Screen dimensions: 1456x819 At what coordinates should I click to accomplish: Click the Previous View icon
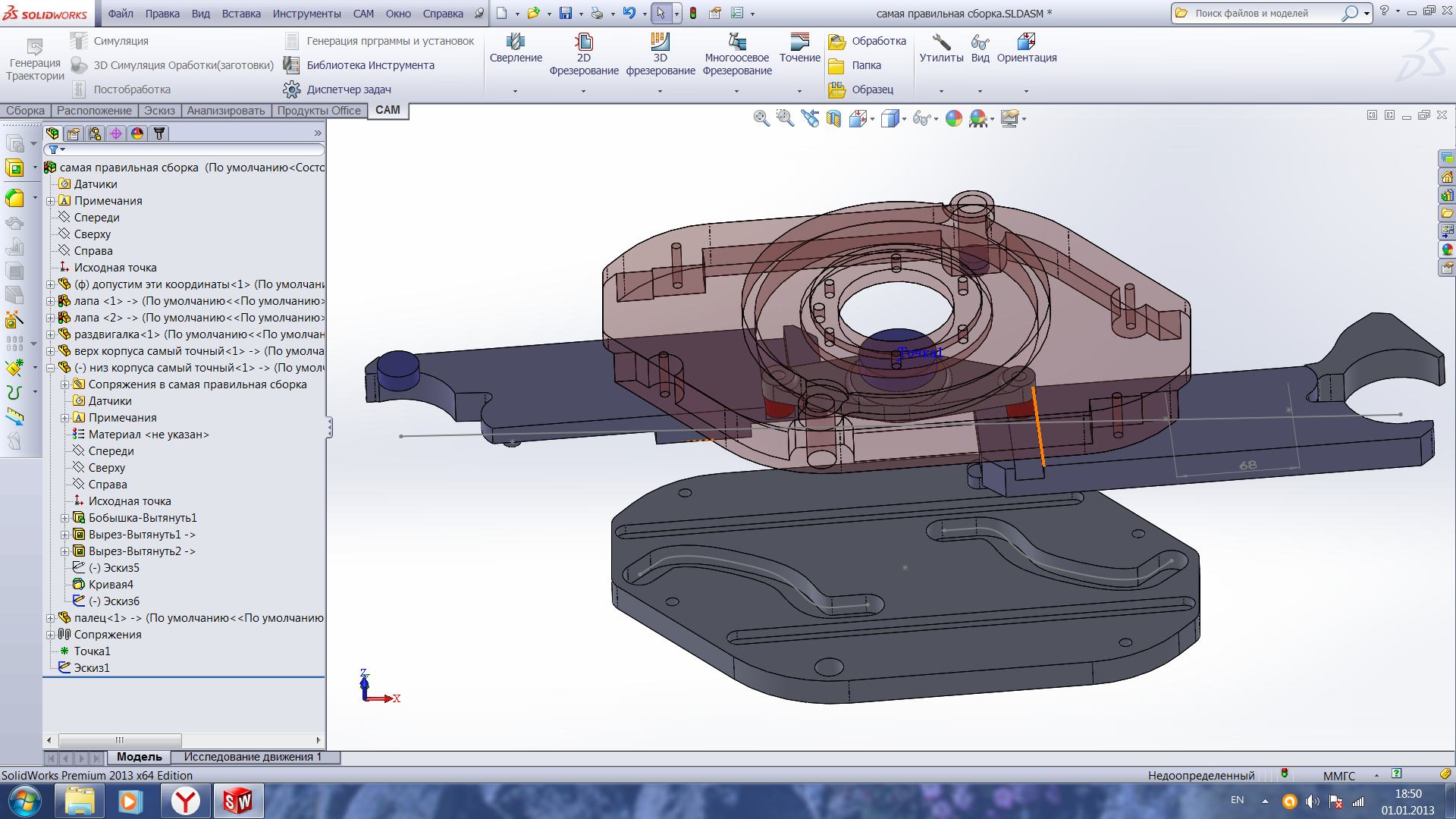click(x=810, y=118)
